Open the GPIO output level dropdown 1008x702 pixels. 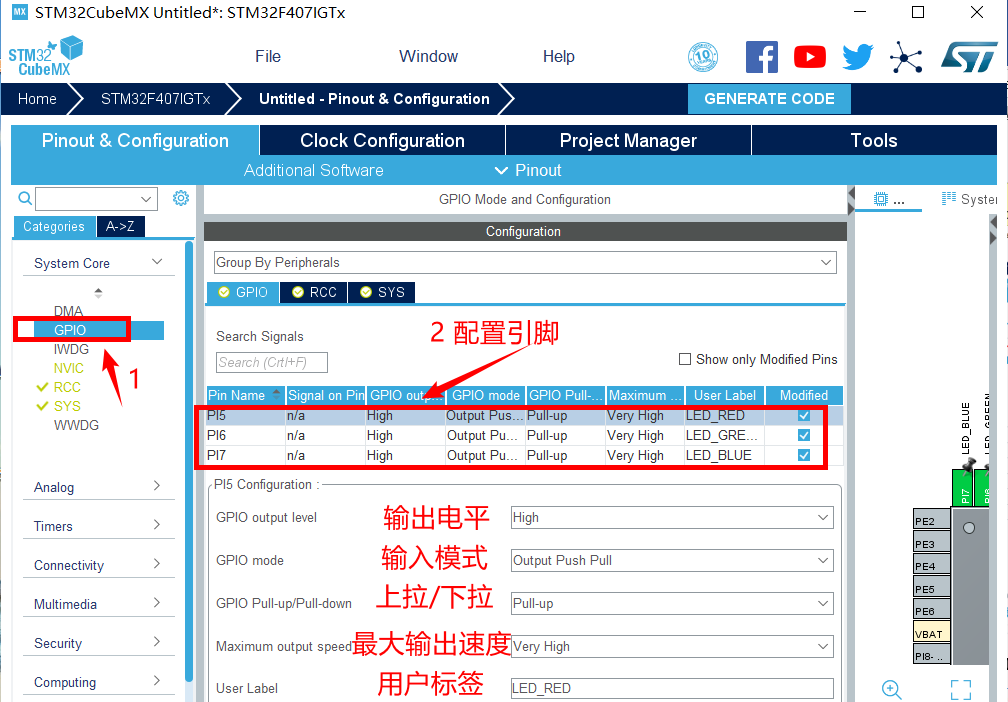(x=672, y=517)
